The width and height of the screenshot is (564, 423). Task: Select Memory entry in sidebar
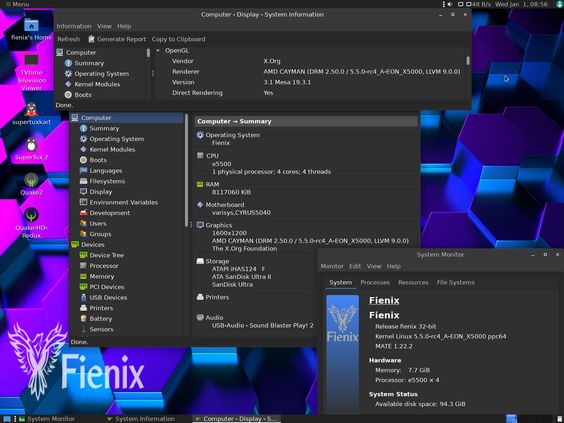(101, 276)
